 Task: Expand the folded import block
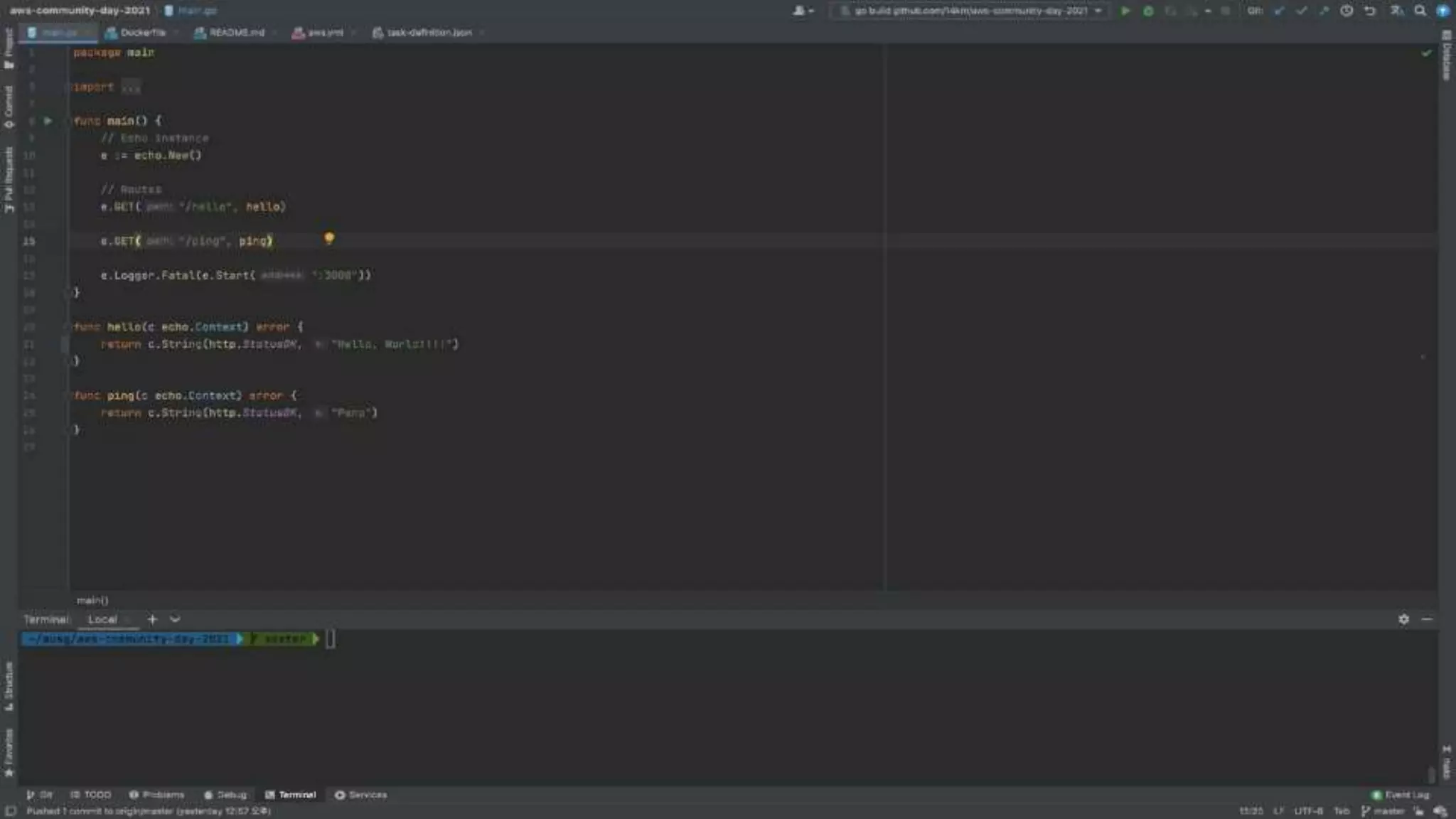tap(131, 87)
